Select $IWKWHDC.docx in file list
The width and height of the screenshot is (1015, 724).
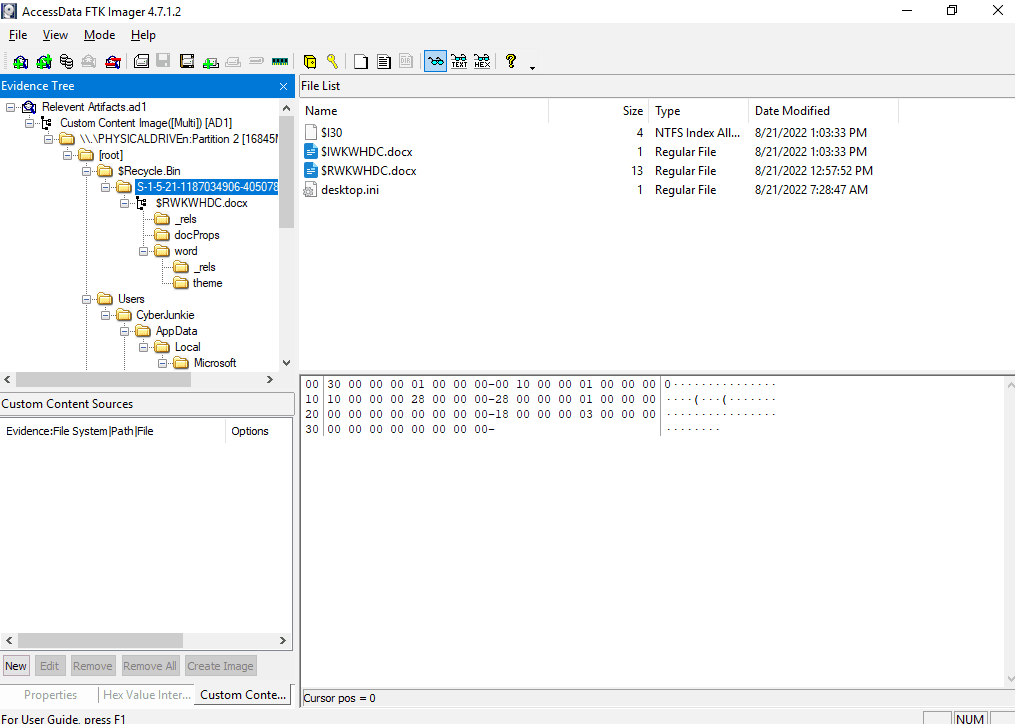[x=366, y=152]
